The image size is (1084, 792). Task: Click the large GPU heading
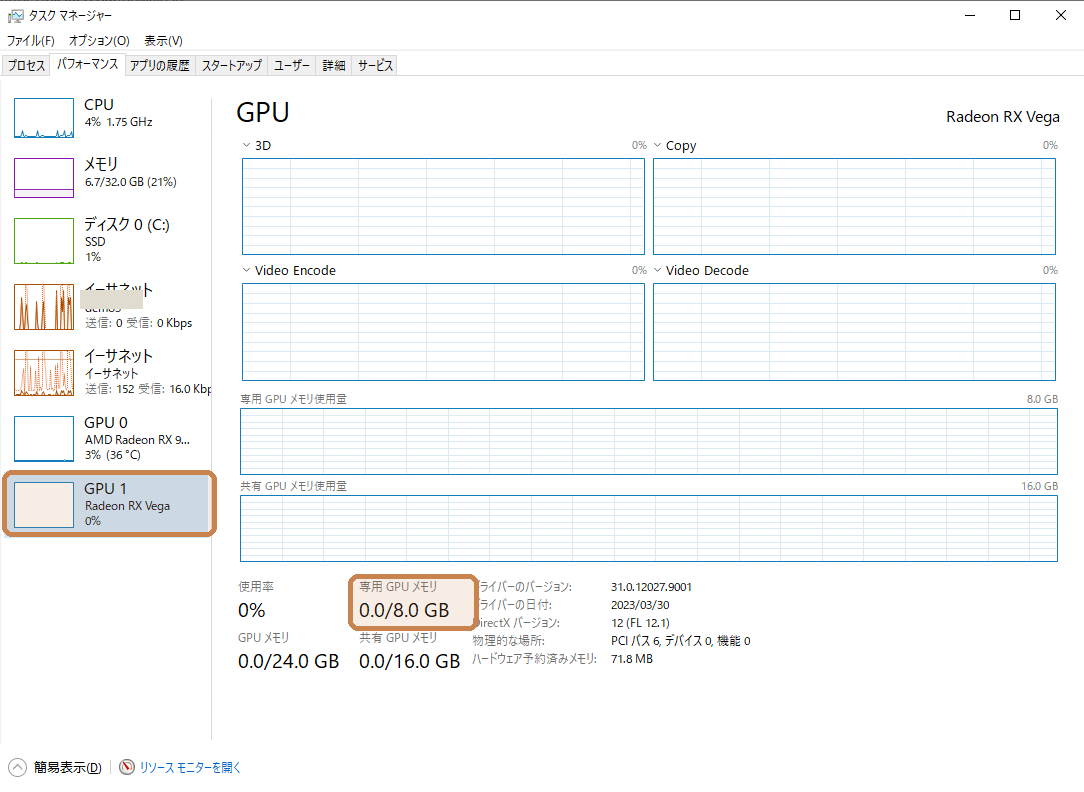tap(263, 112)
